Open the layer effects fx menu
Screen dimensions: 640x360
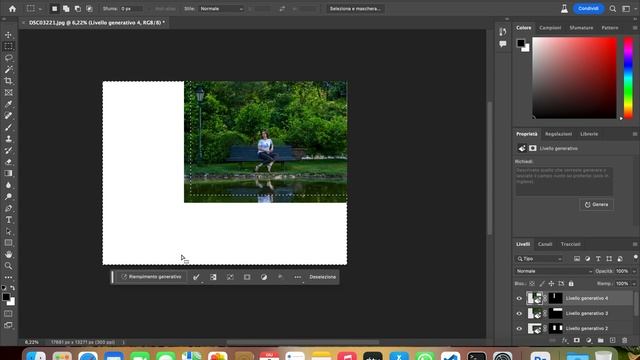point(565,340)
